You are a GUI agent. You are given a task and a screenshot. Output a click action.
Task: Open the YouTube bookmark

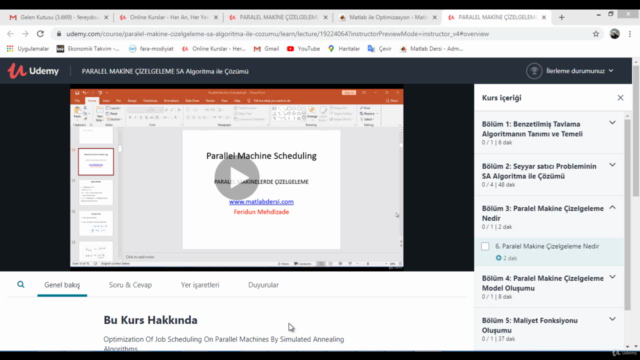click(x=303, y=49)
